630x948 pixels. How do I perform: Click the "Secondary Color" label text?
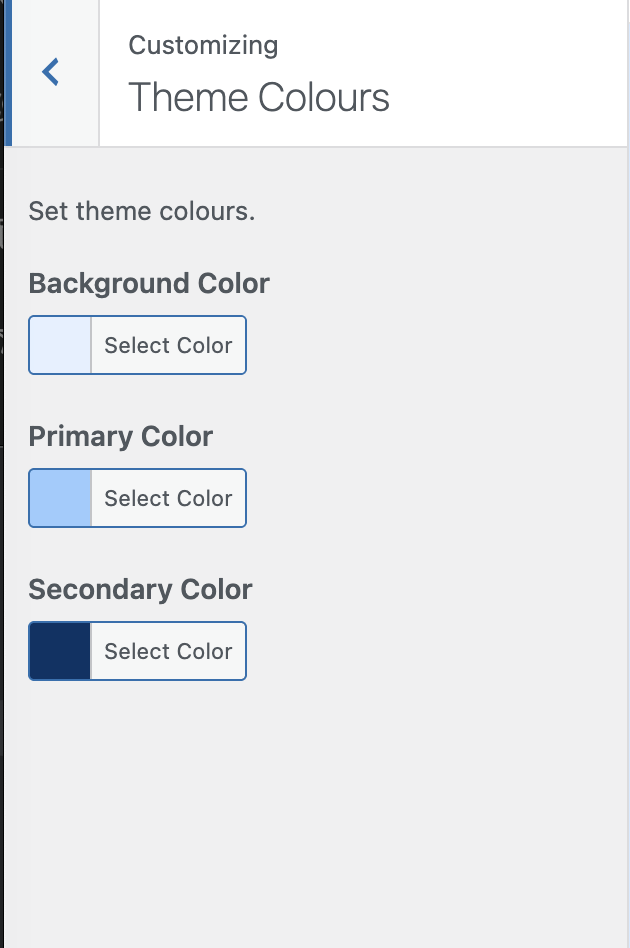[140, 589]
